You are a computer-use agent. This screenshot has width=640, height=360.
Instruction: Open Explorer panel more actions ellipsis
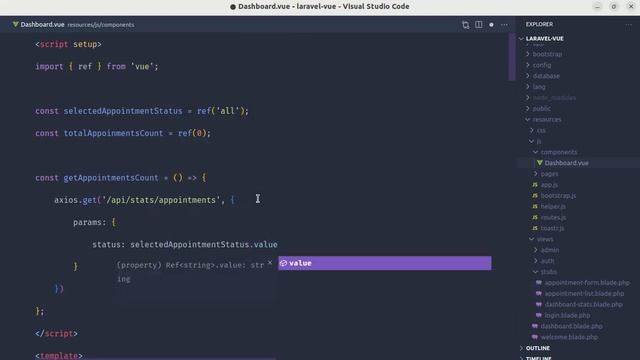point(628,24)
